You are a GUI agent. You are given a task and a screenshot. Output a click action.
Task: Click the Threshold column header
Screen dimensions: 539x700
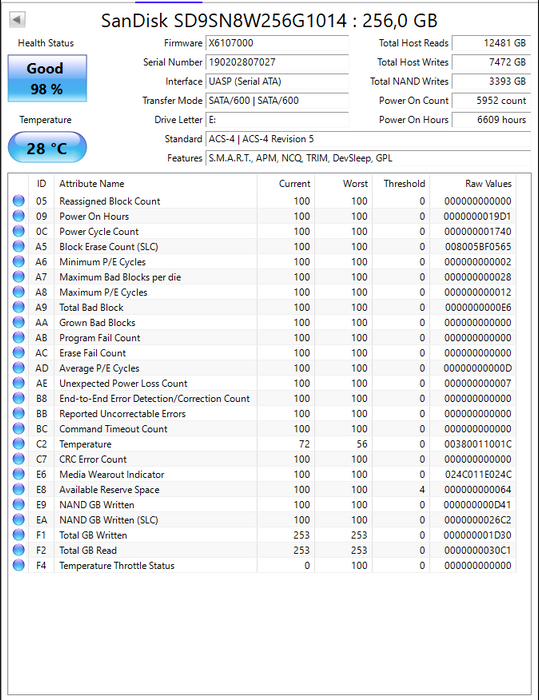click(x=401, y=183)
